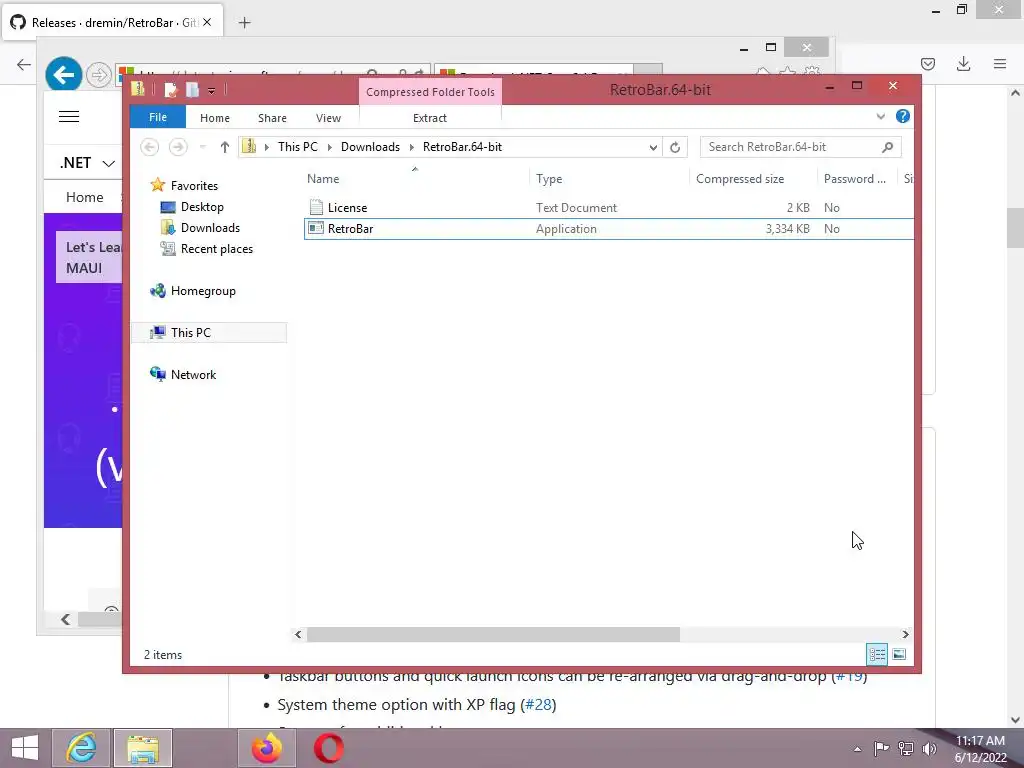Click RetroBar.64-bit in the address breadcrumb
Screen dimensions: 1024x768
462,147
